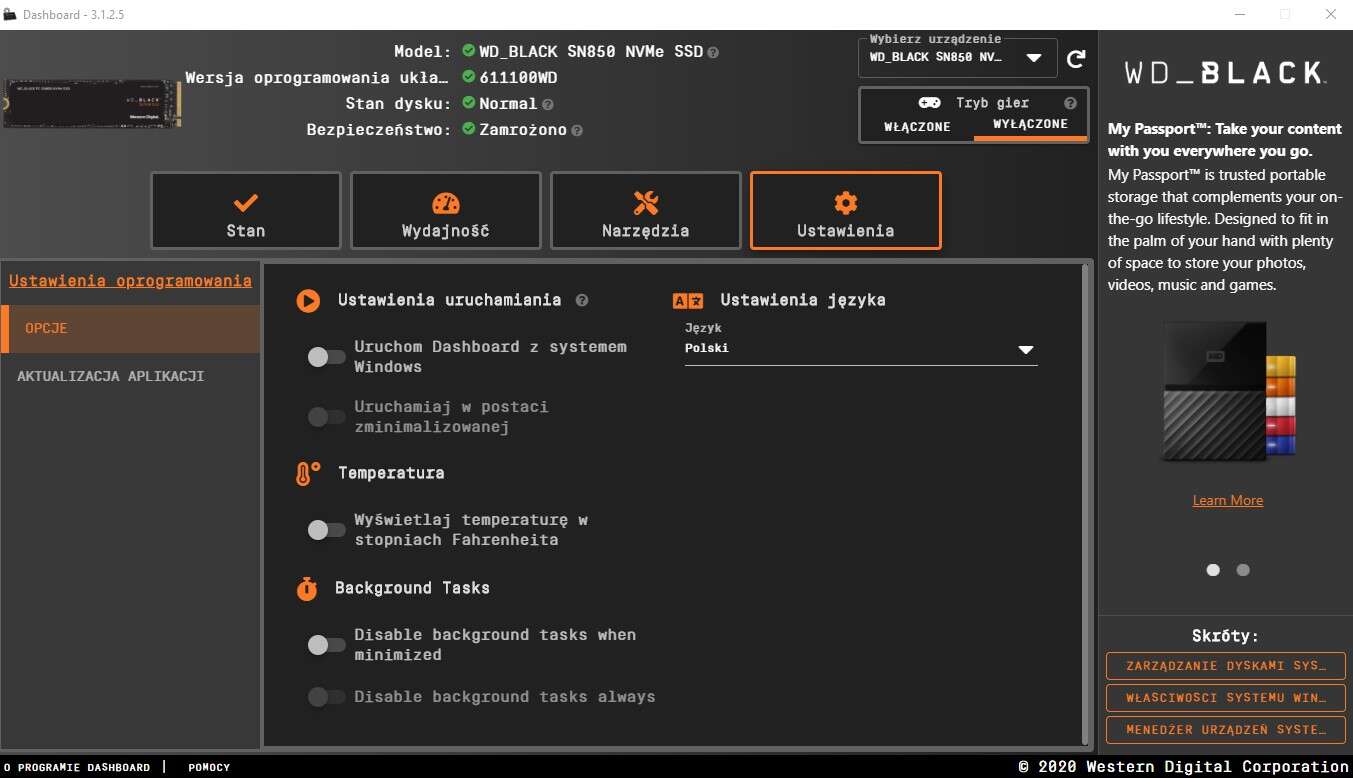Show second ad slide via carousel dot
The width and height of the screenshot is (1353, 778).
pyautogui.click(x=1243, y=570)
